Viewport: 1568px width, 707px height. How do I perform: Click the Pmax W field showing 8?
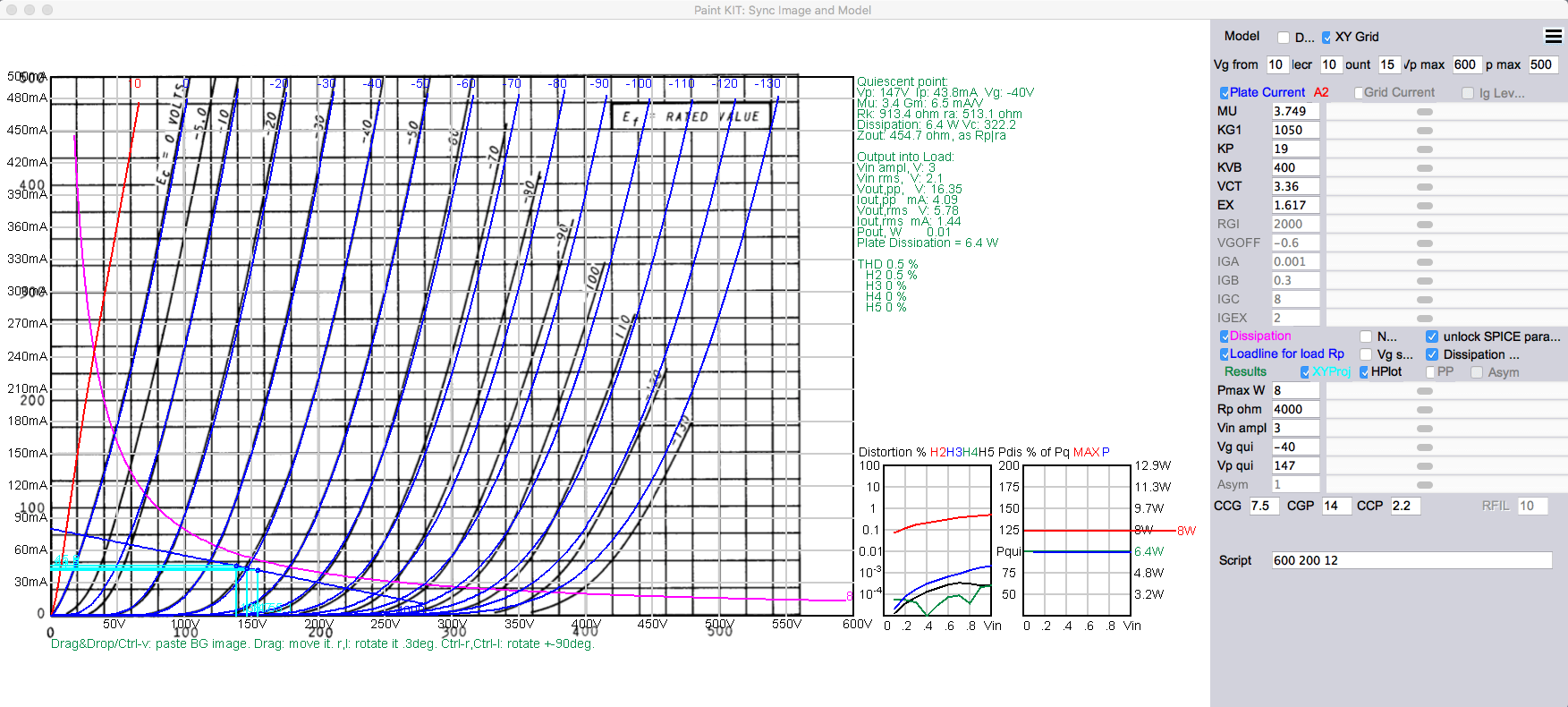[1295, 391]
